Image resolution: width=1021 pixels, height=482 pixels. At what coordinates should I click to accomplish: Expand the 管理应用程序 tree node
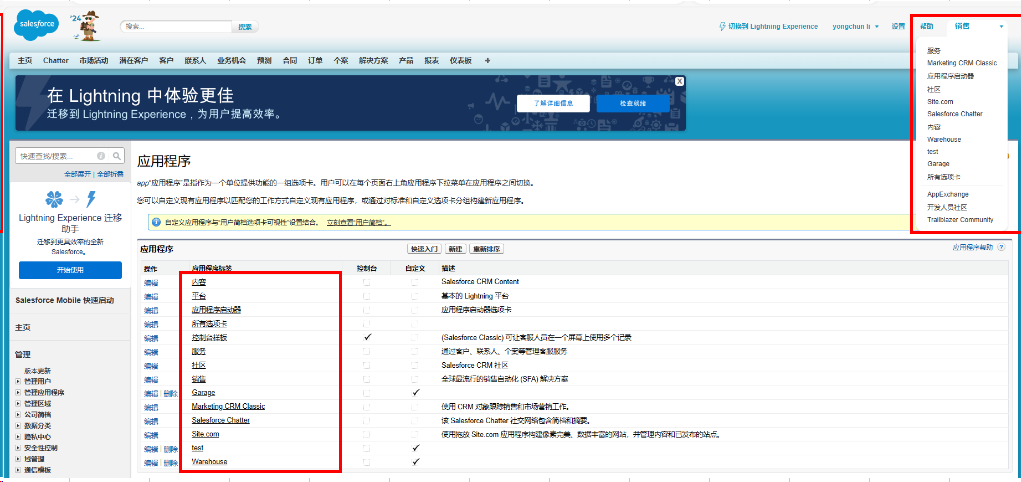coord(18,392)
